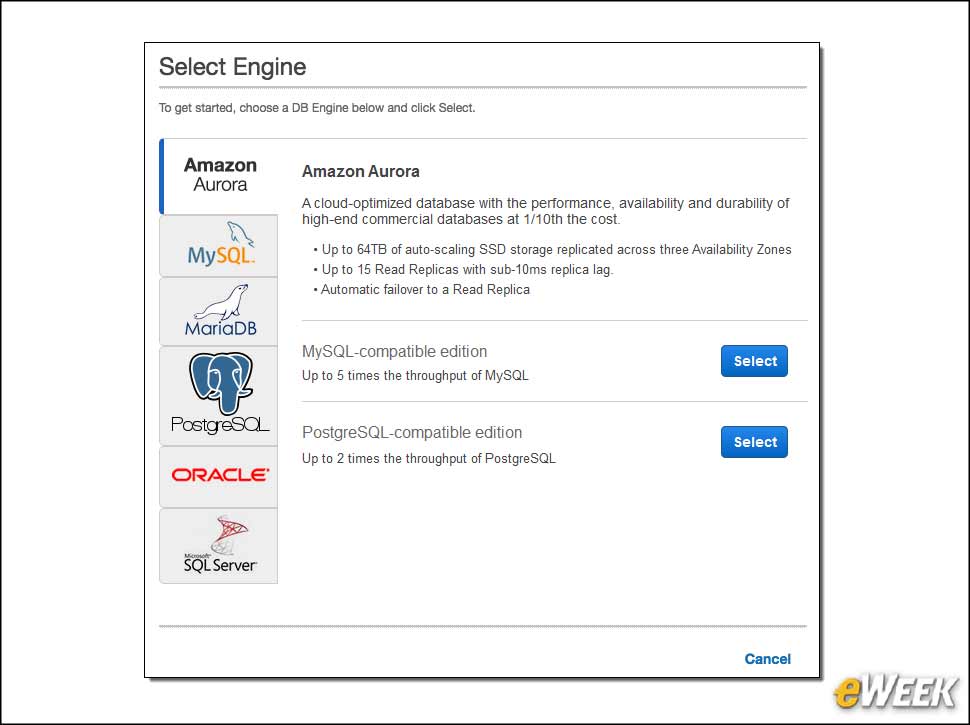970x725 pixels.
Task: Click the 'A cloud-optimized database' description paragraph
Action: [546, 211]
